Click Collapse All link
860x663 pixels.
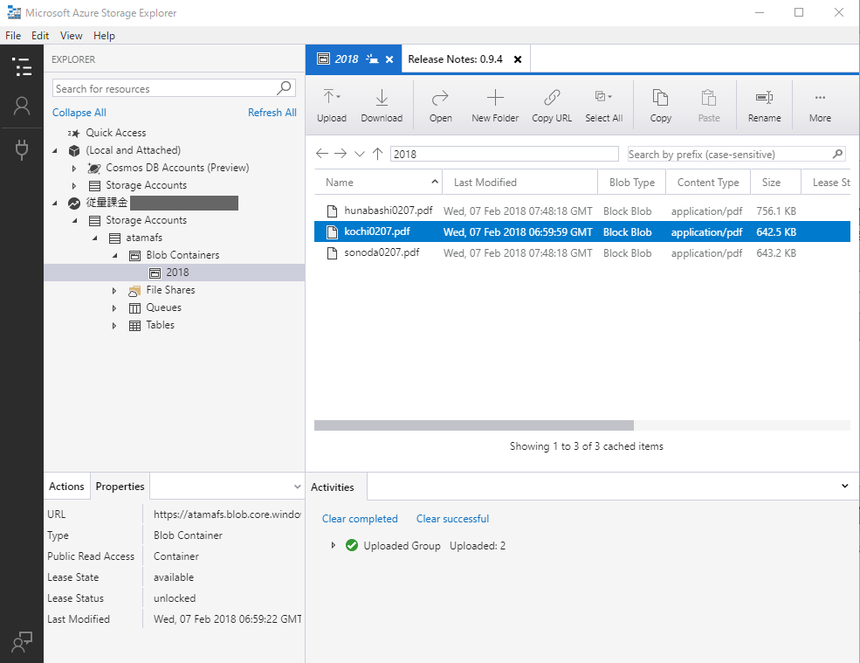[x=79, y=112]
